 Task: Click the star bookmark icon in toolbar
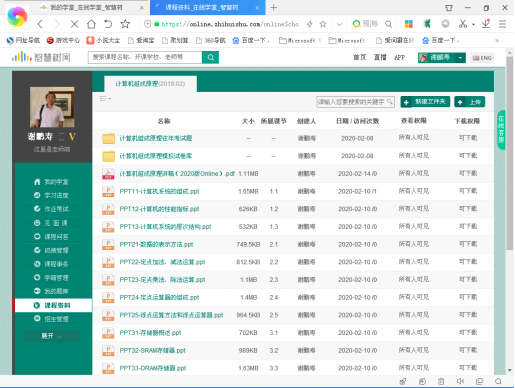pyautogui.click(x=125, y=24)
